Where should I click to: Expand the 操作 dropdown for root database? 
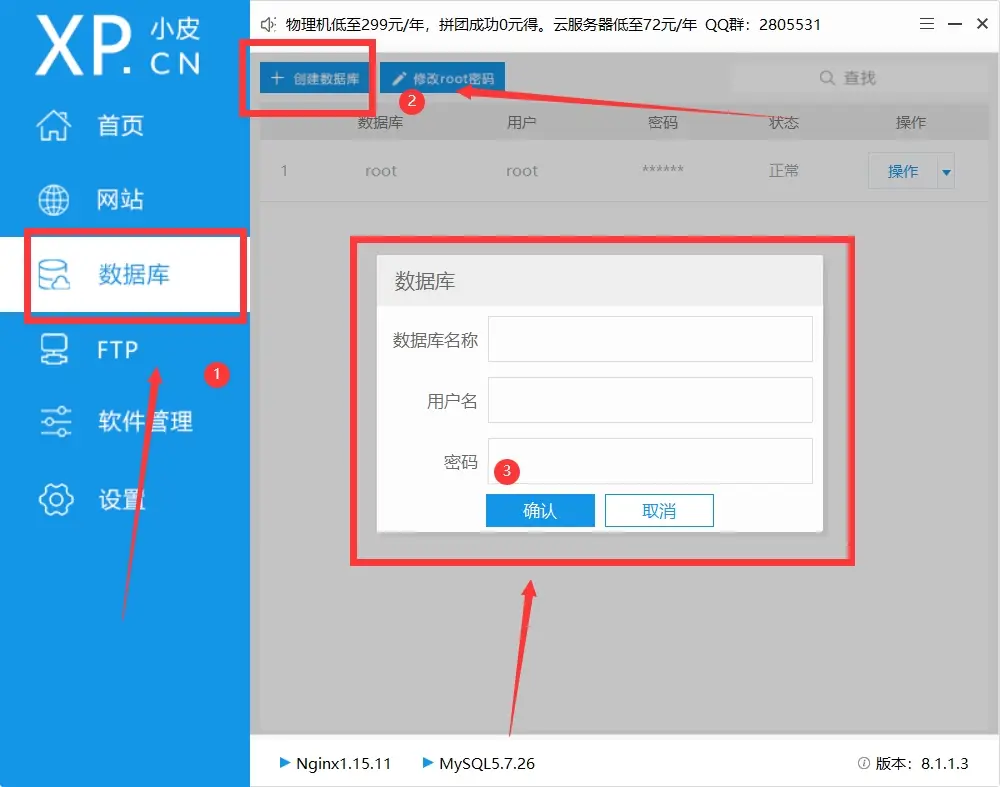[945, 170]
